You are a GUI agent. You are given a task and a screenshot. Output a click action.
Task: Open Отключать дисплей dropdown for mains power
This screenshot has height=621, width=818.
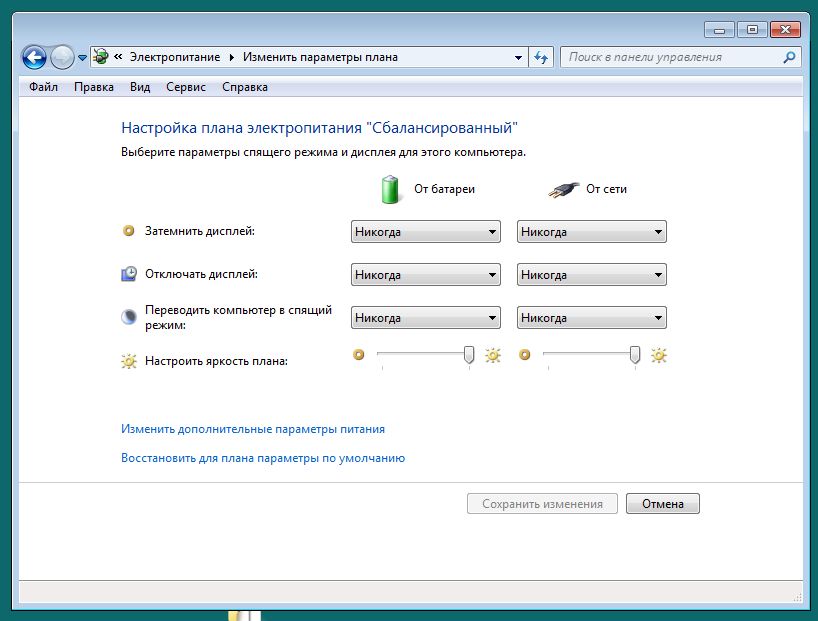[x=592, y=274]
